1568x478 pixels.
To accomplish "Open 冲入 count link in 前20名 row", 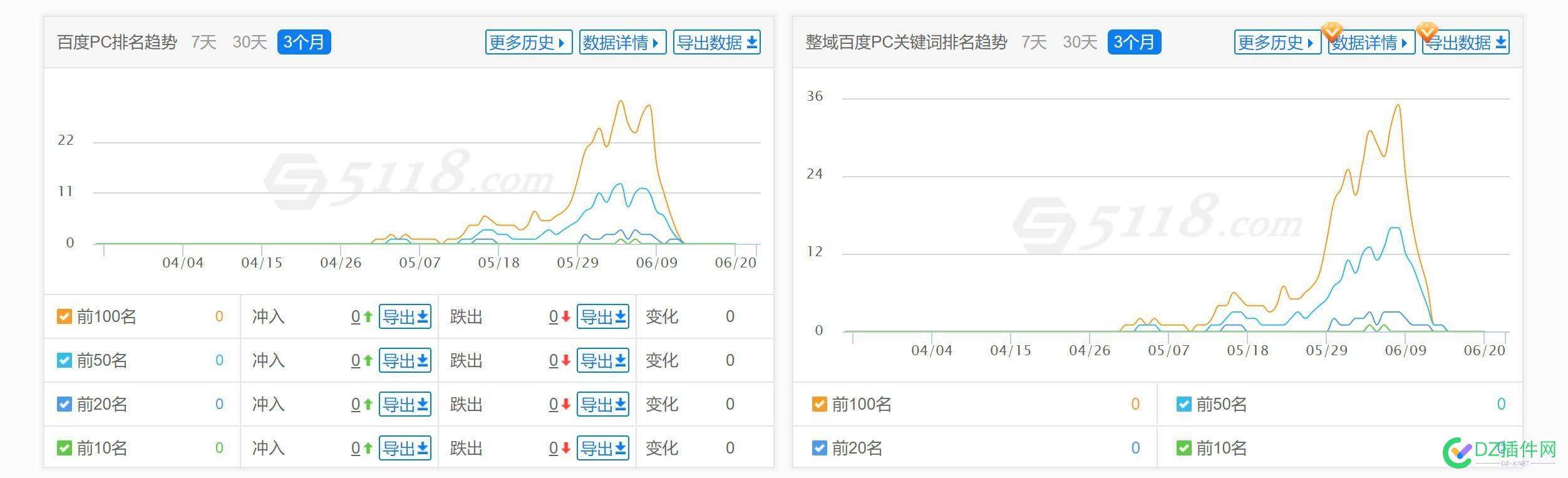I will pyautogui.click(x=356, y=405).
